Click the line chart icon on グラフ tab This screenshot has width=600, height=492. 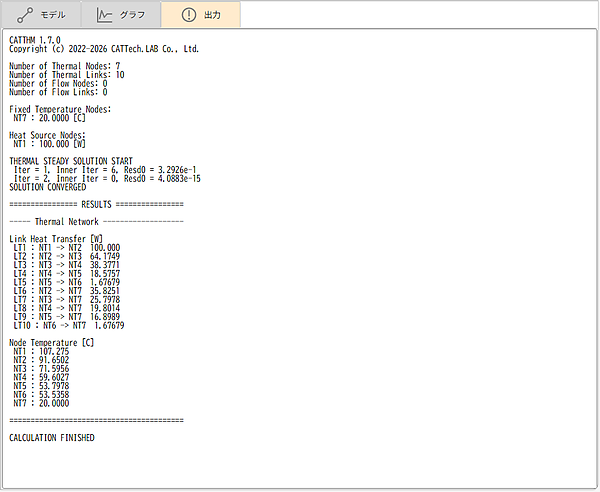(x=105, y=15)
